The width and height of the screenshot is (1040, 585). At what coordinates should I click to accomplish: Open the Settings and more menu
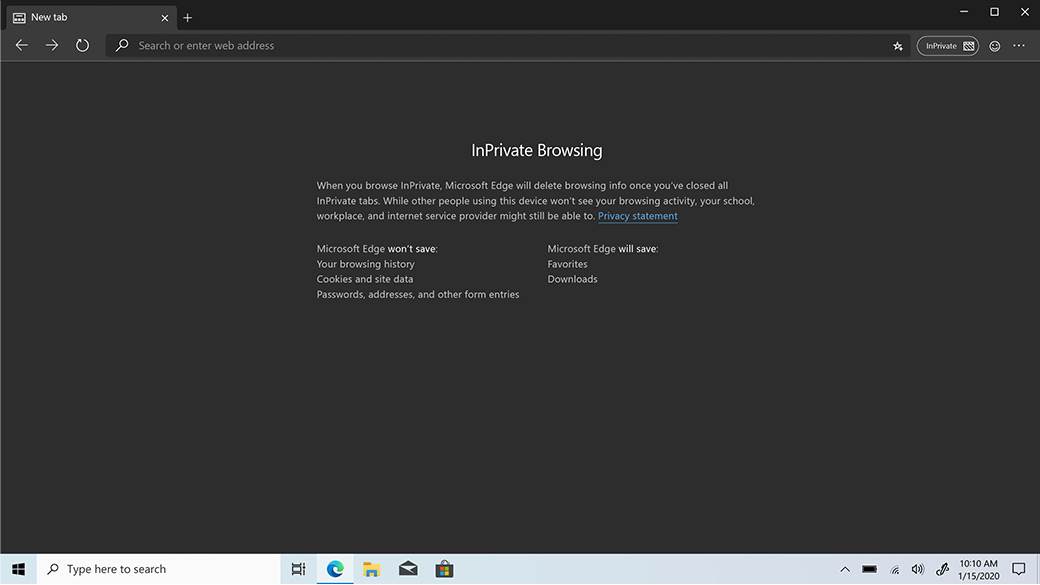tap(1019, 45)
